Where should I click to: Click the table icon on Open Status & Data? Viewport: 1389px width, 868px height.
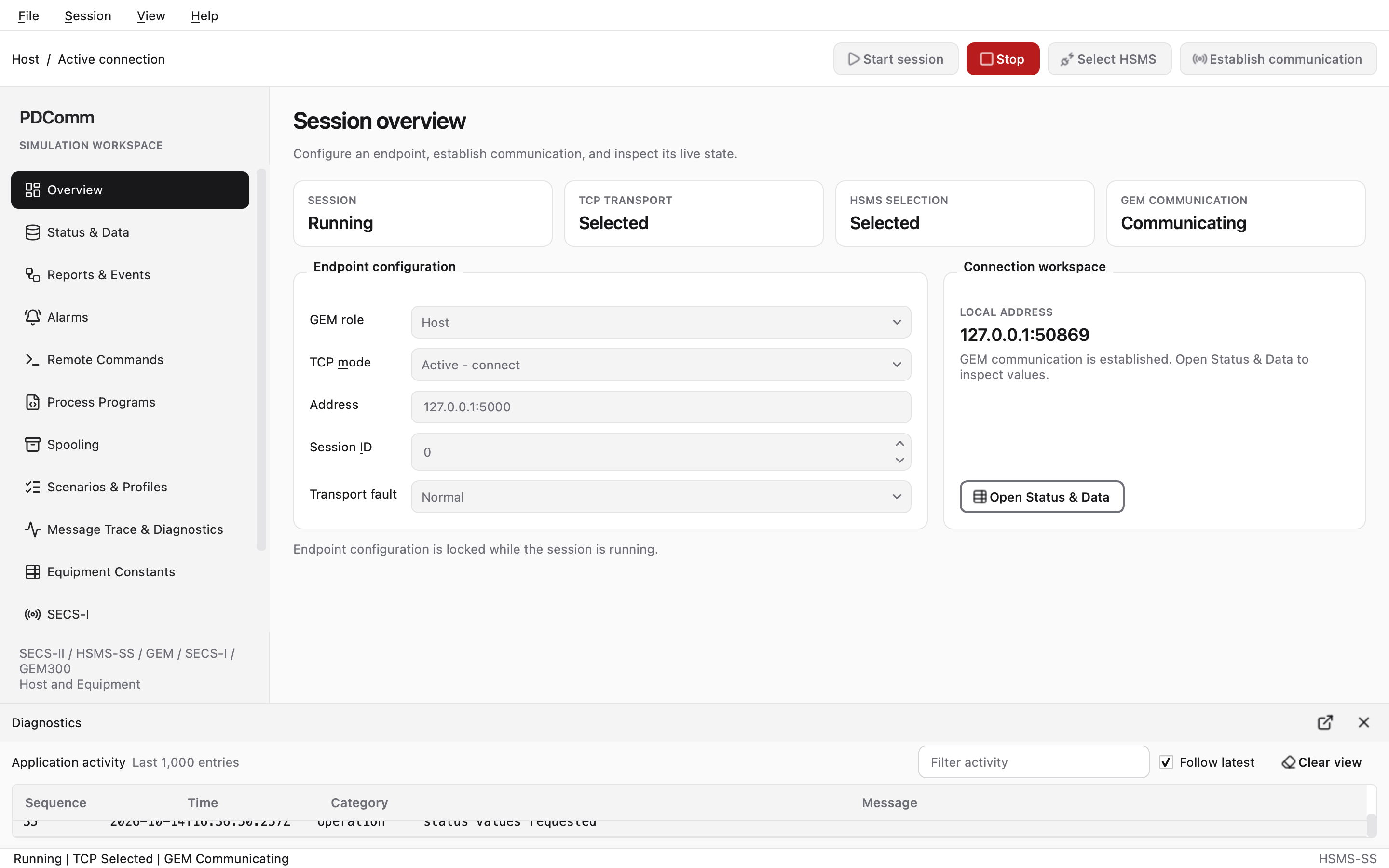click(980, 497)
